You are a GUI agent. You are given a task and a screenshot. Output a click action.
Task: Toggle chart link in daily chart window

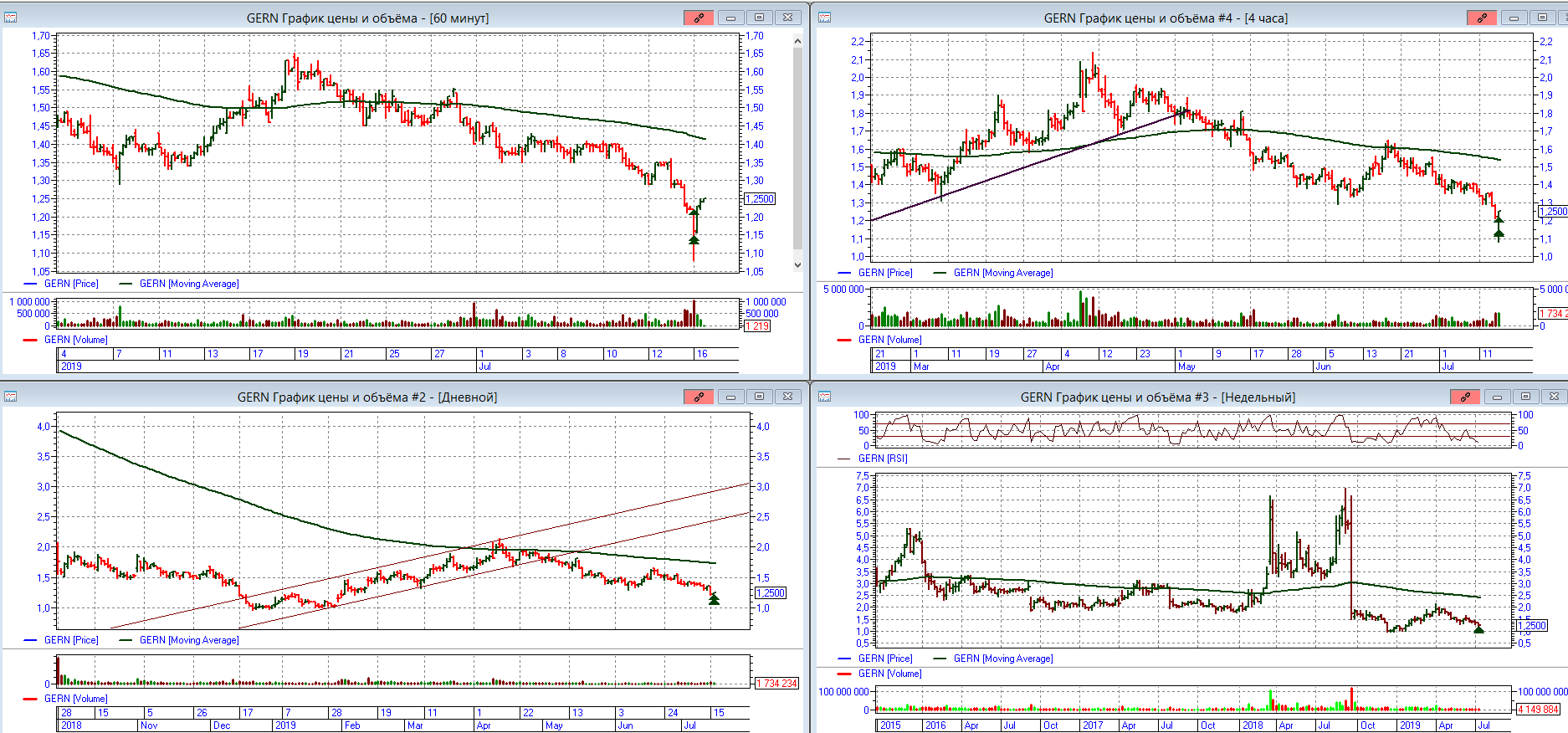tap(698, 397)
